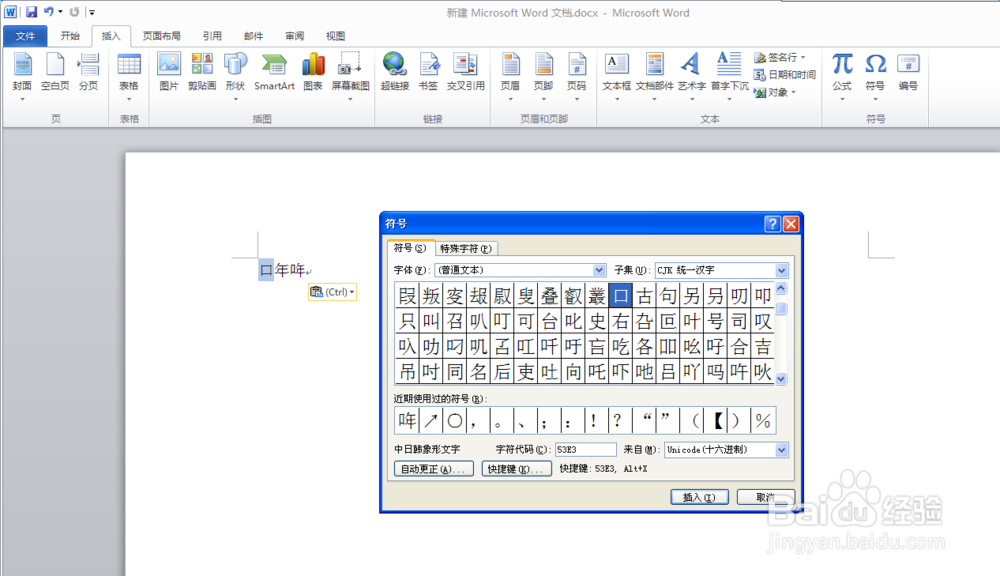Switch to the Page Layout (页面布局) tab
This screenshot has height=576, width=1000.
(x=162, y=36)
